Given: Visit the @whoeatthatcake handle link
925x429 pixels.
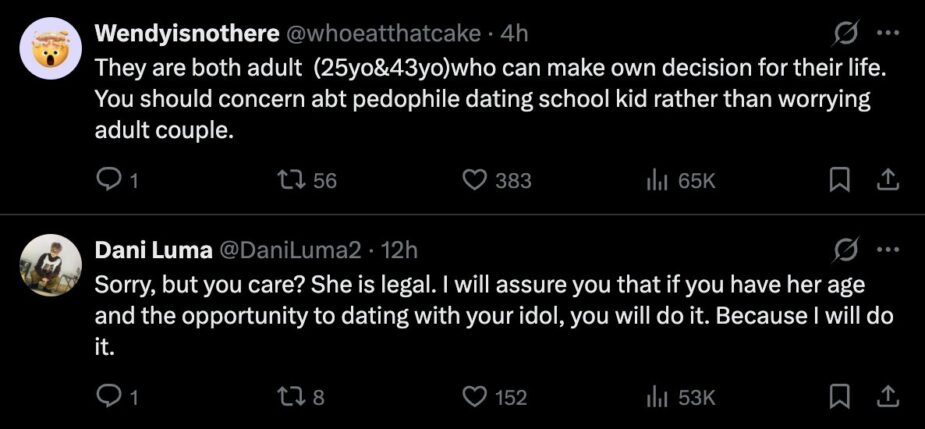Looking at the screenshot, I should (x=383, y=34).
